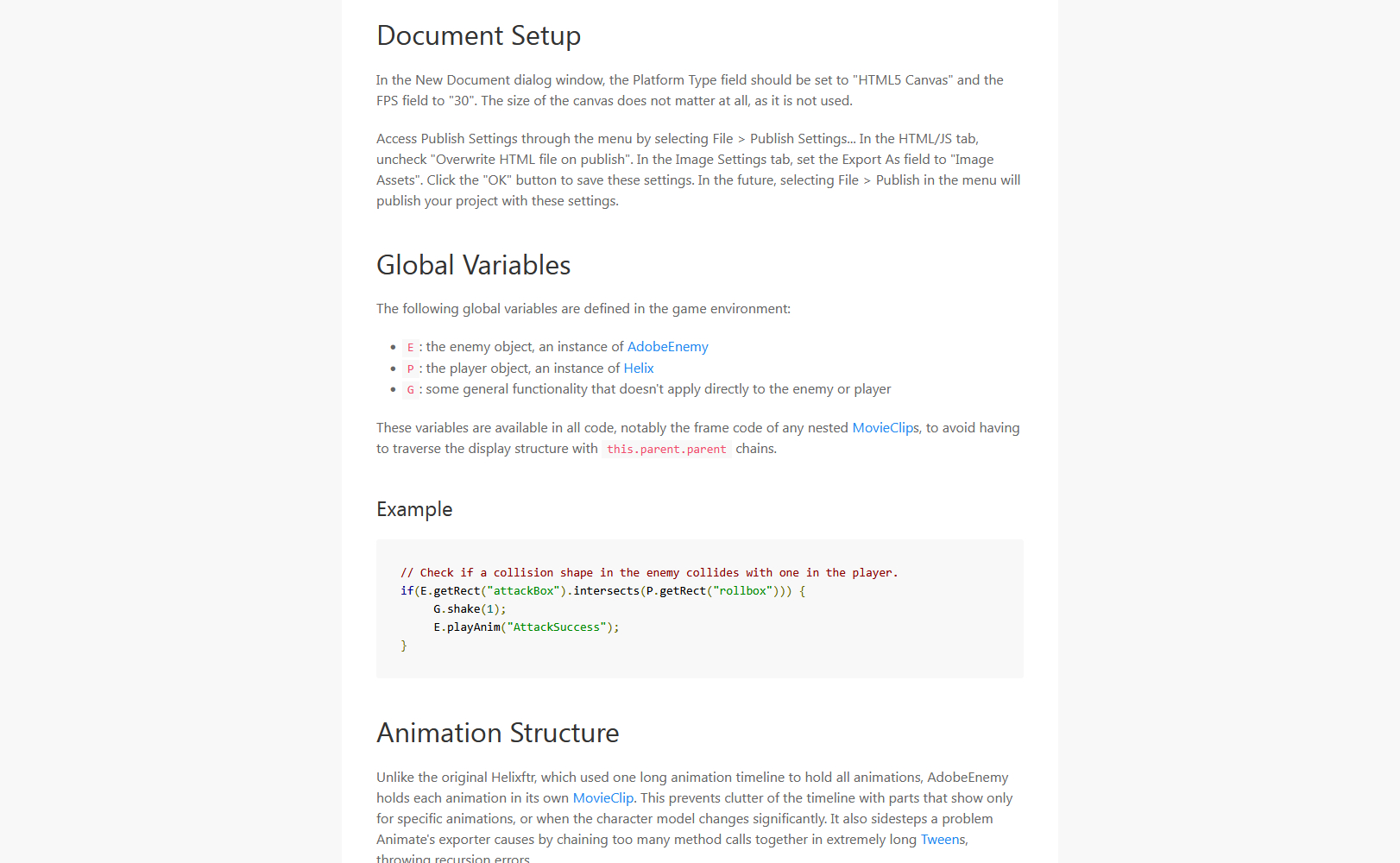Click the sentence "The following global variables"
The height and width of the screenshot is (863, 1400).
583,309
